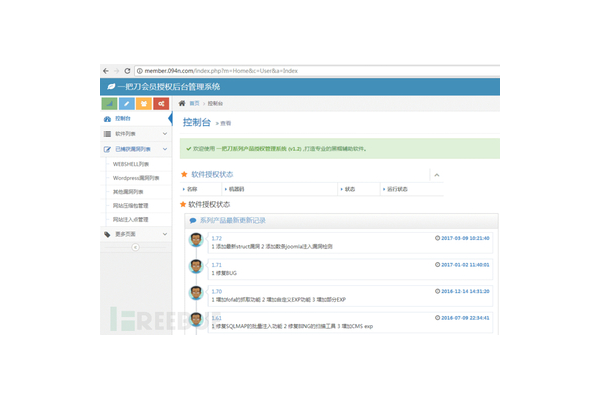This screenshot has width=600, height=400.
Task: Click the browser back arrow
Action: [x=106, y=71]
